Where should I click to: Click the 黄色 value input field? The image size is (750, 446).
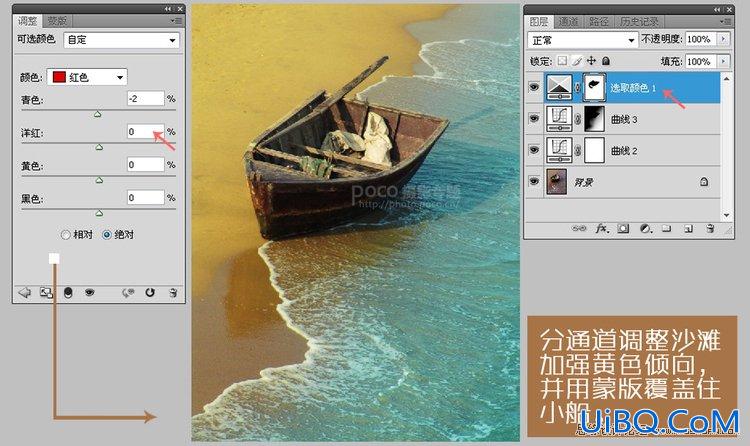coord(146,165)
